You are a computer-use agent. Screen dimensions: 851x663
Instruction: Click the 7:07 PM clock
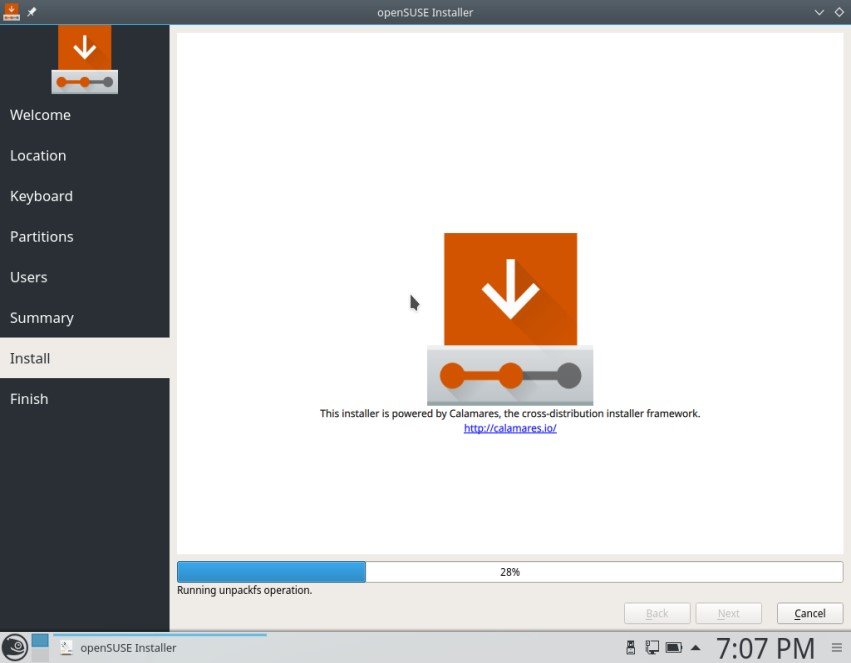point(765,648)
